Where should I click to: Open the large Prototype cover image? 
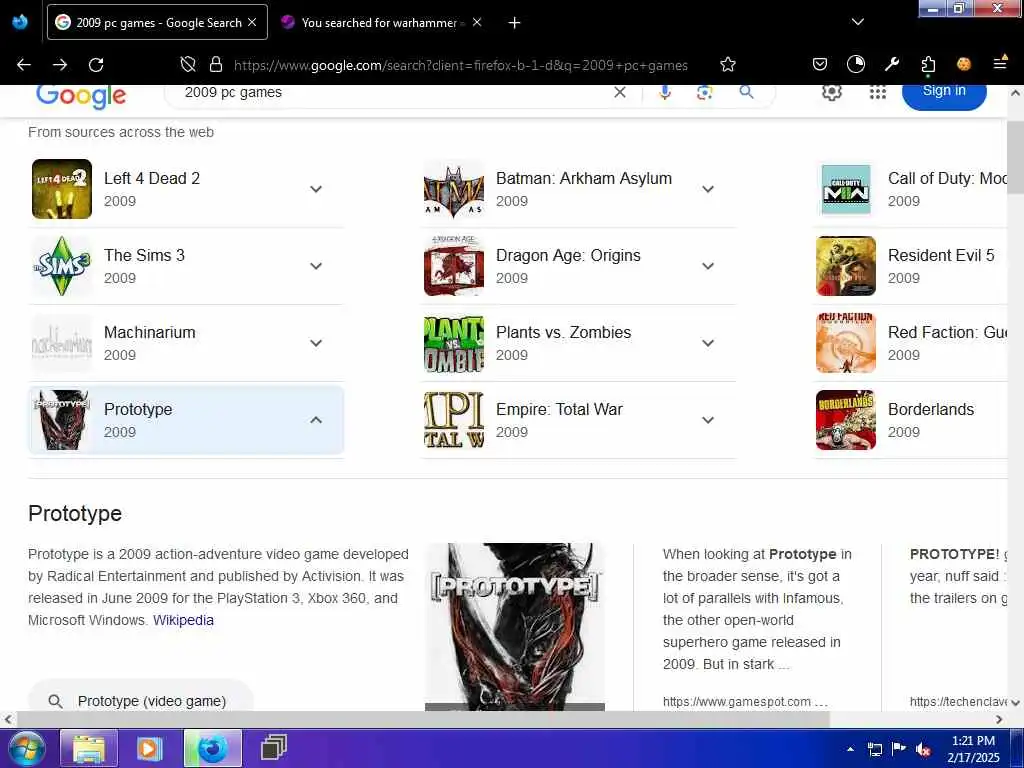coord(515,627)
